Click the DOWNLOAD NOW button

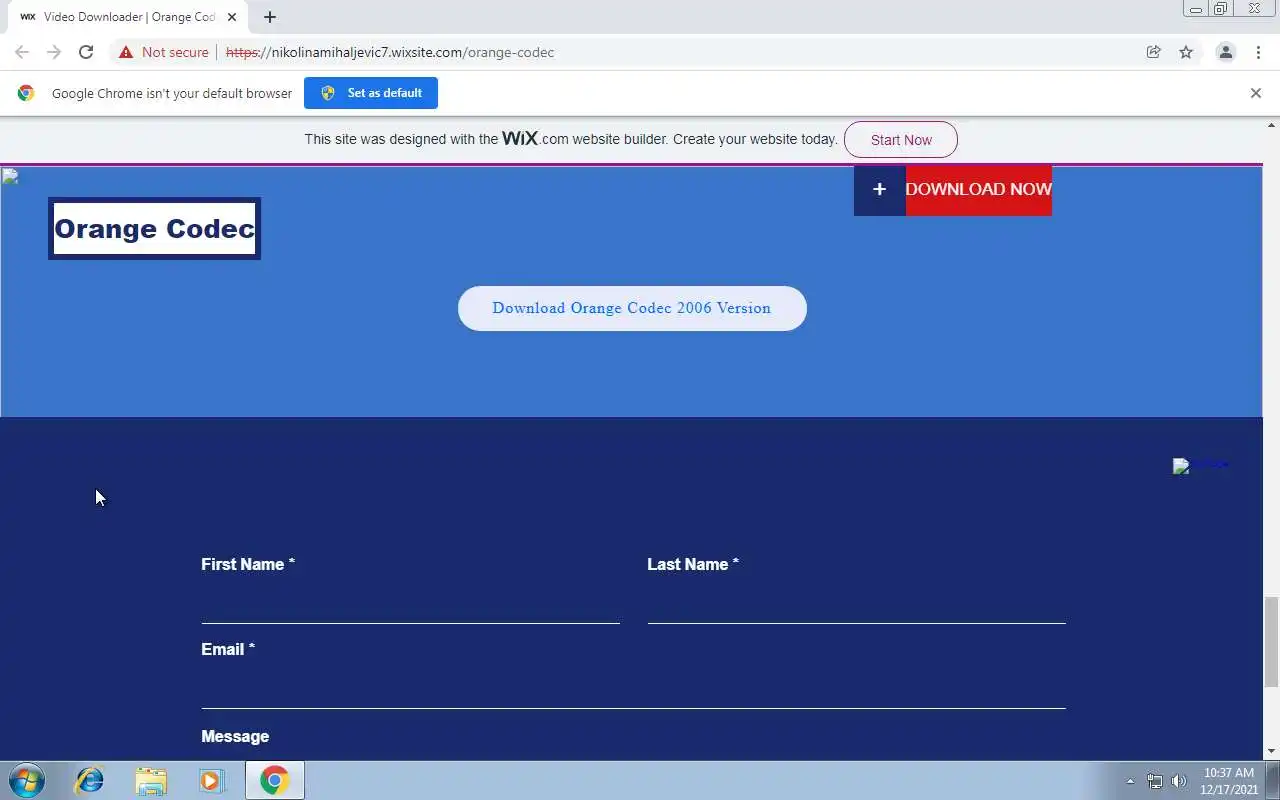(x=978, y=189)
